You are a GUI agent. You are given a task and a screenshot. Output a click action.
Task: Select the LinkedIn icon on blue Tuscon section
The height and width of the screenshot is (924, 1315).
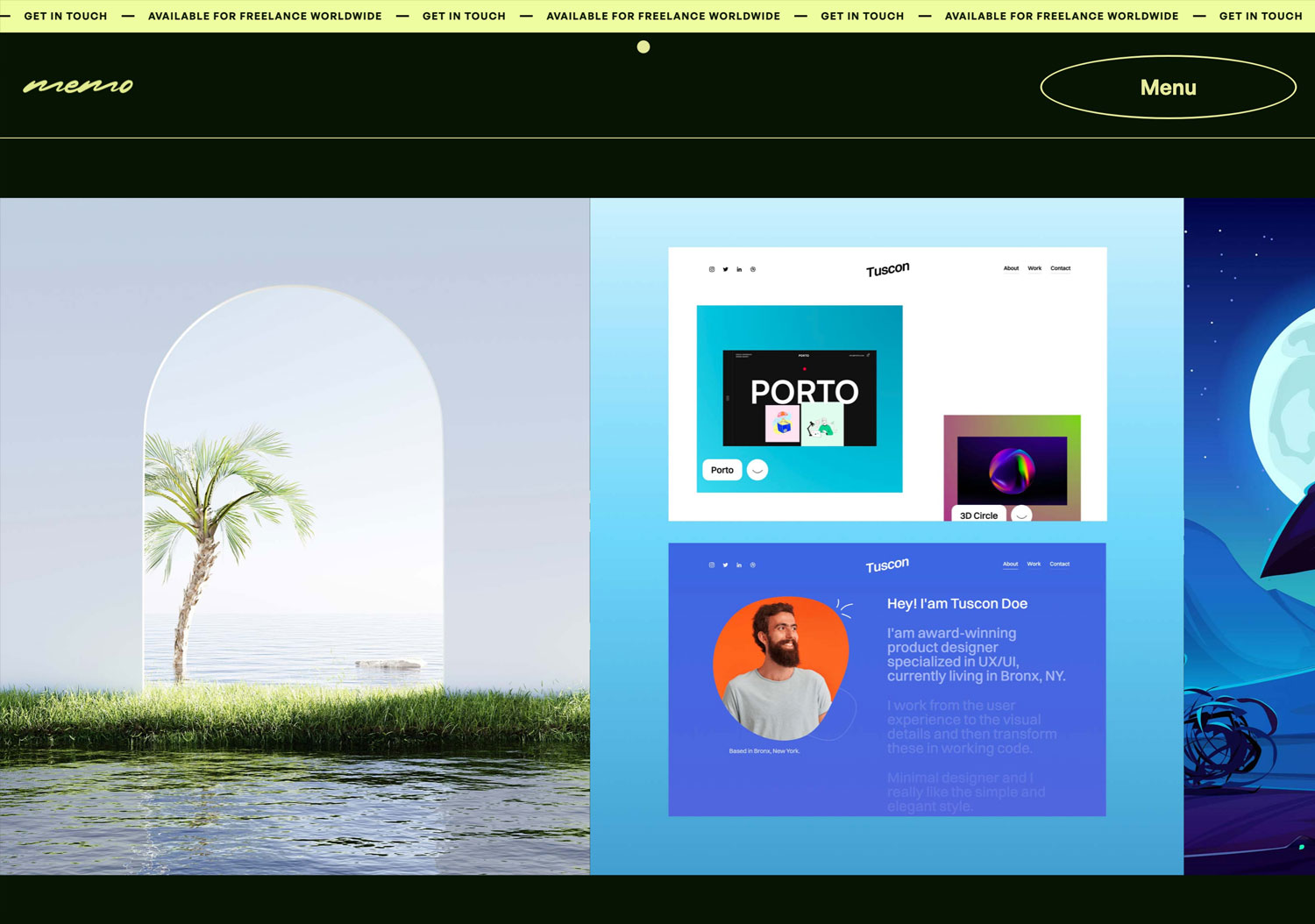coord(739,565)
